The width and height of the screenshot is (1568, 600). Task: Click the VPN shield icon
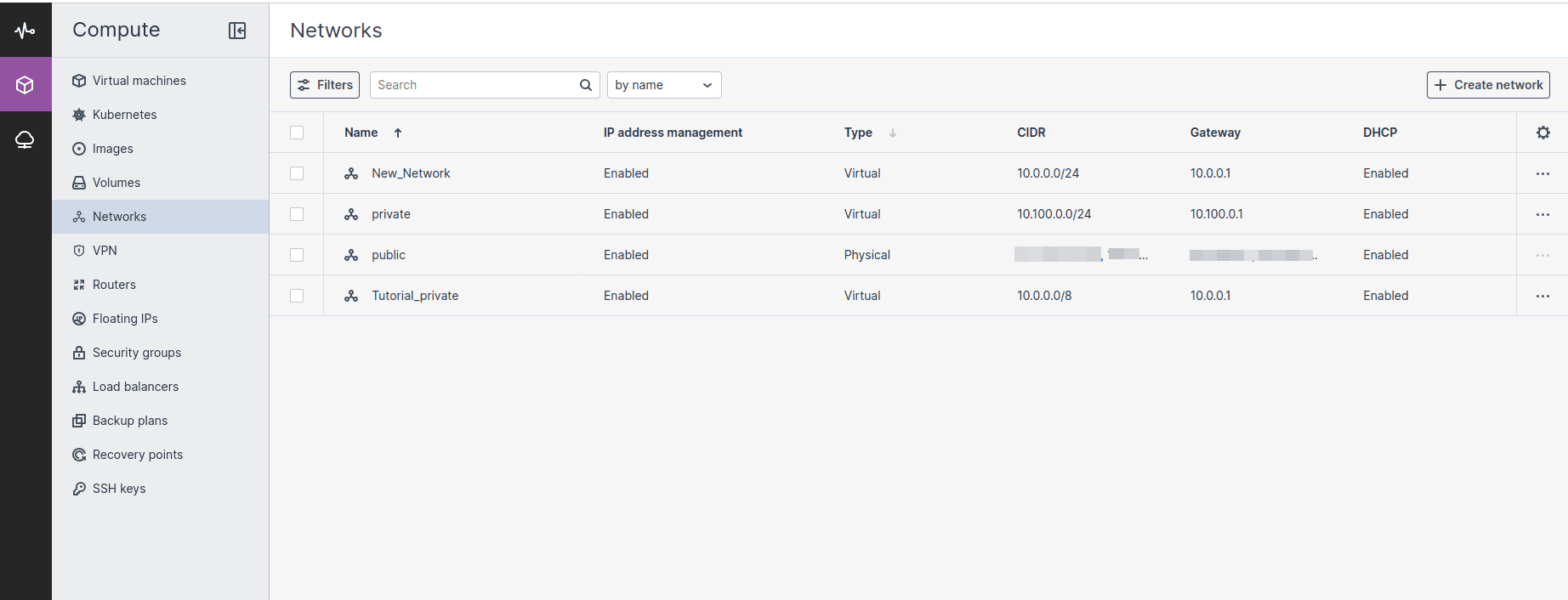coord(79,251)
